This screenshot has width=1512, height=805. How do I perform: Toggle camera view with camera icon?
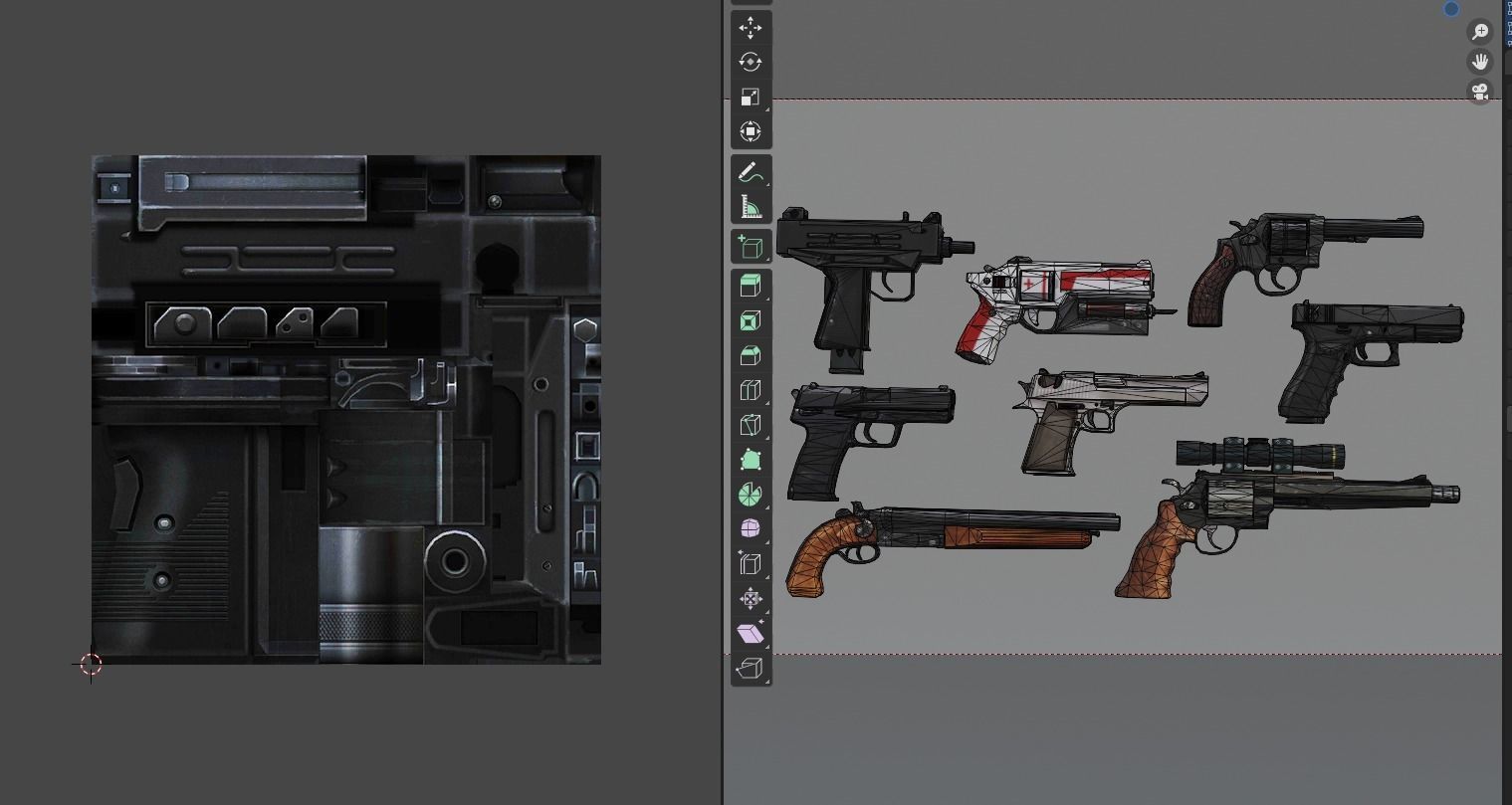coord(1480,93)
